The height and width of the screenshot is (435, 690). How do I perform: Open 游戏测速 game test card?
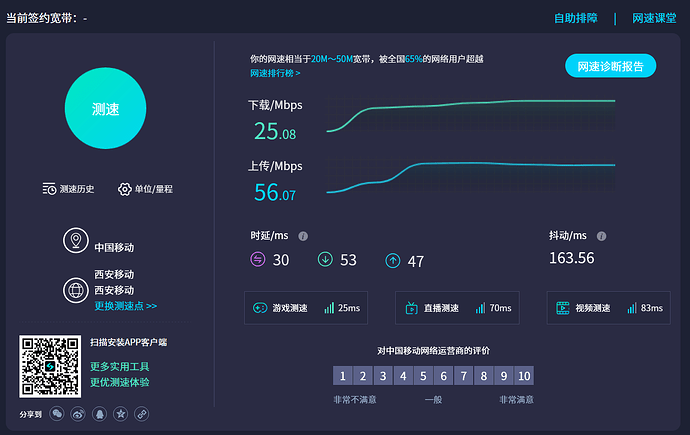[x=306, y=308]
